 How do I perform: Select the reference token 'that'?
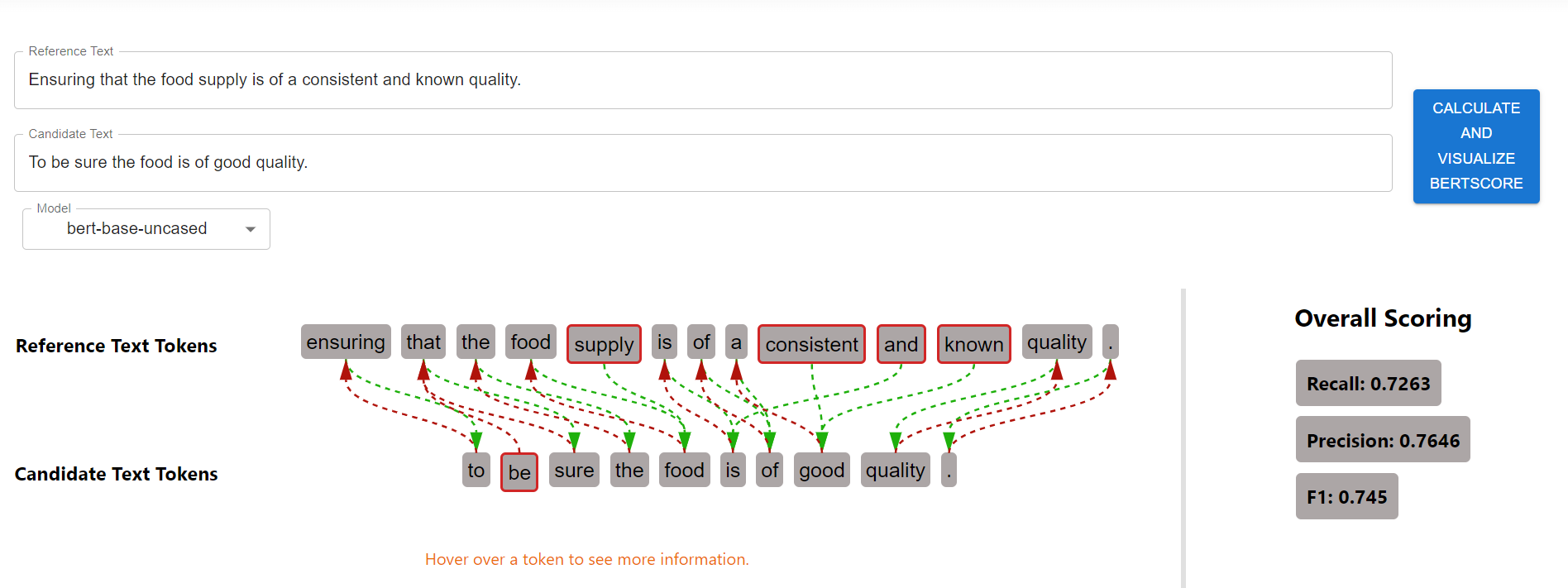pos(423,342)
